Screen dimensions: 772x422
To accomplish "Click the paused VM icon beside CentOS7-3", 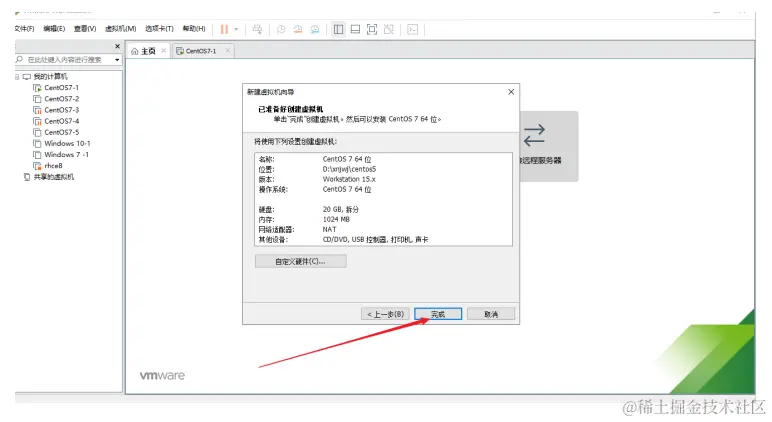I will pos(37,110).
